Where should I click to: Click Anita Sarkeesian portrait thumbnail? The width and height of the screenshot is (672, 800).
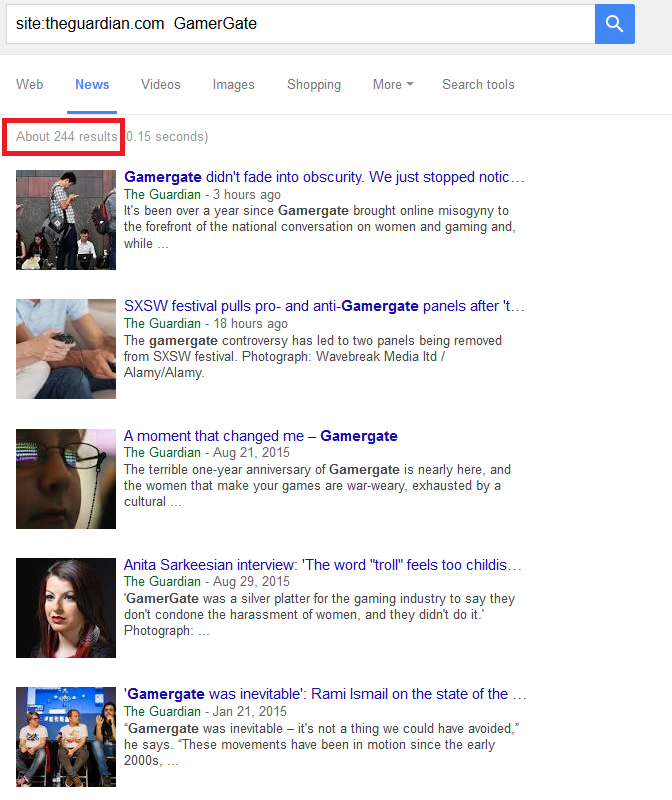(66, 608)
